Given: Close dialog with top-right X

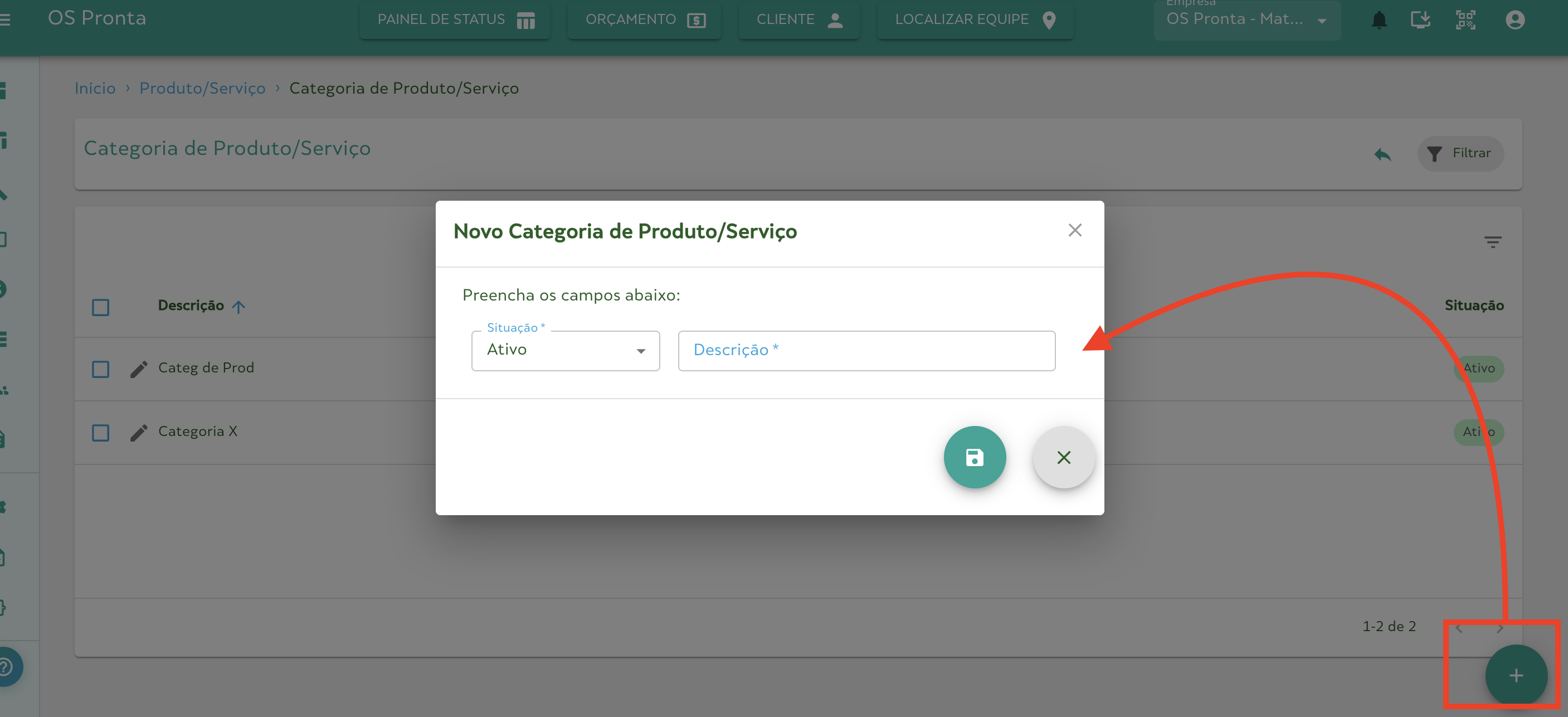Looking at the screenshot, I should [1074, 230].
